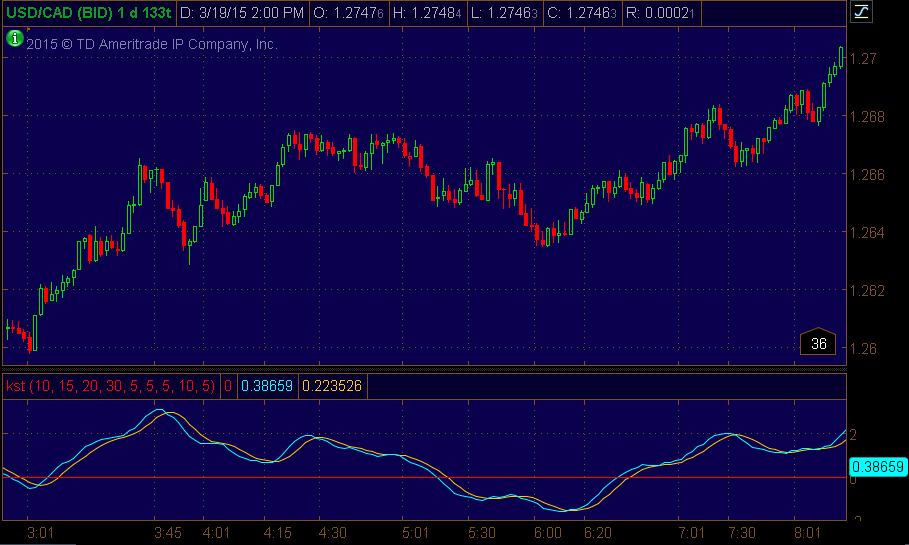Click the cyan 0.38659 price bubble on axis
909x545 pixels.
tap(876, 466)
